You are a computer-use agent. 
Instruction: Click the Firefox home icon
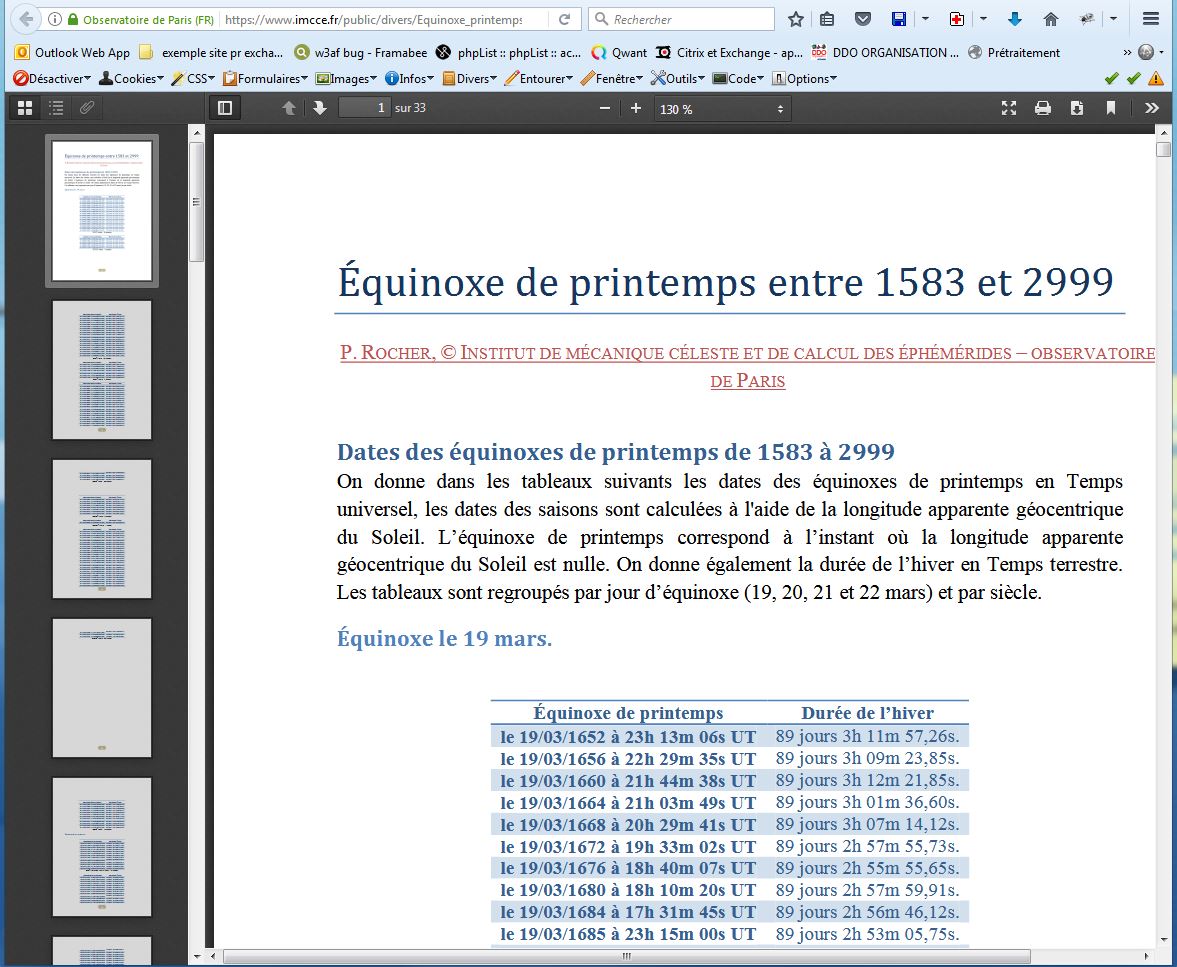pyautogui.click(x=1050, y=19)
